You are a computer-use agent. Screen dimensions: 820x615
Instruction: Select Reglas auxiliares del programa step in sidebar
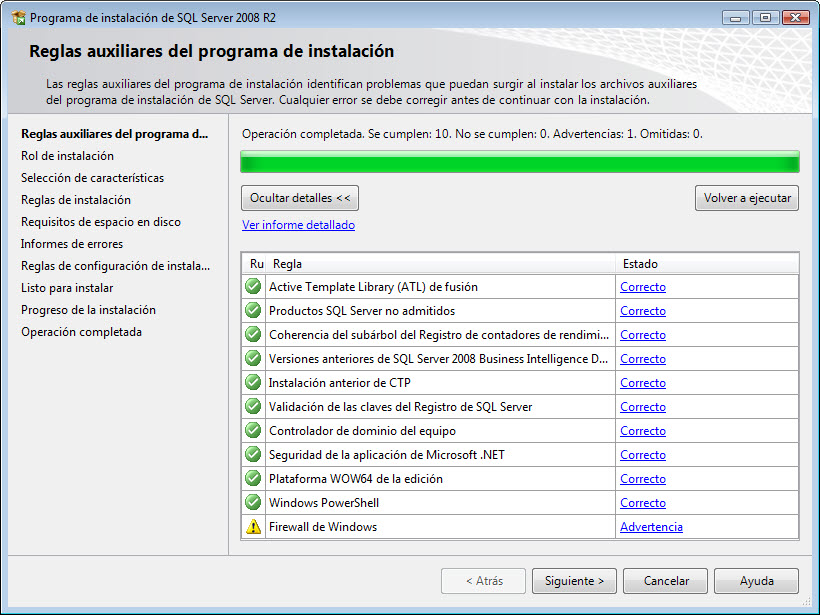pos(115,134)
